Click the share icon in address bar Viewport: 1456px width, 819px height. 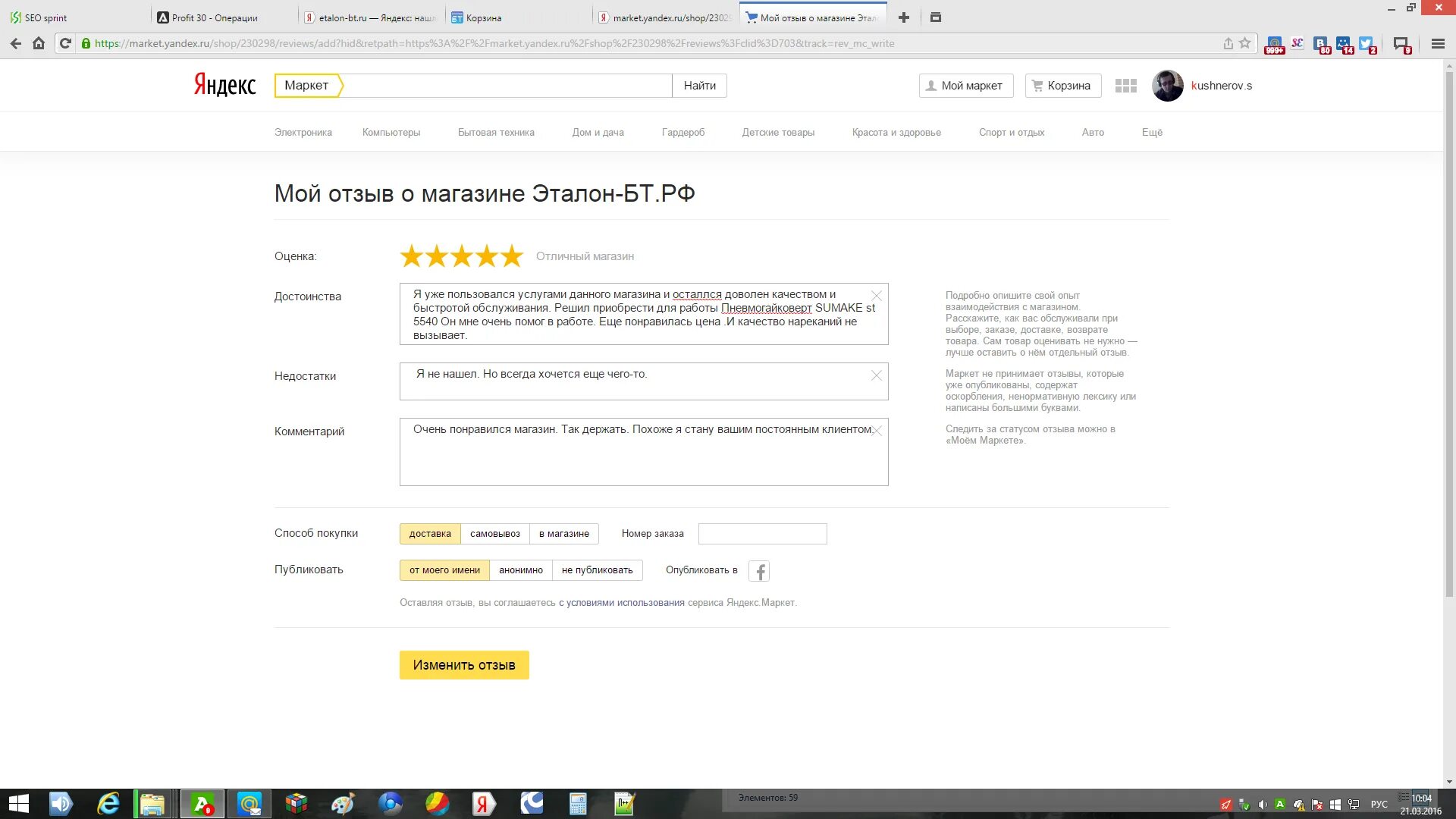coord(1228,43)
